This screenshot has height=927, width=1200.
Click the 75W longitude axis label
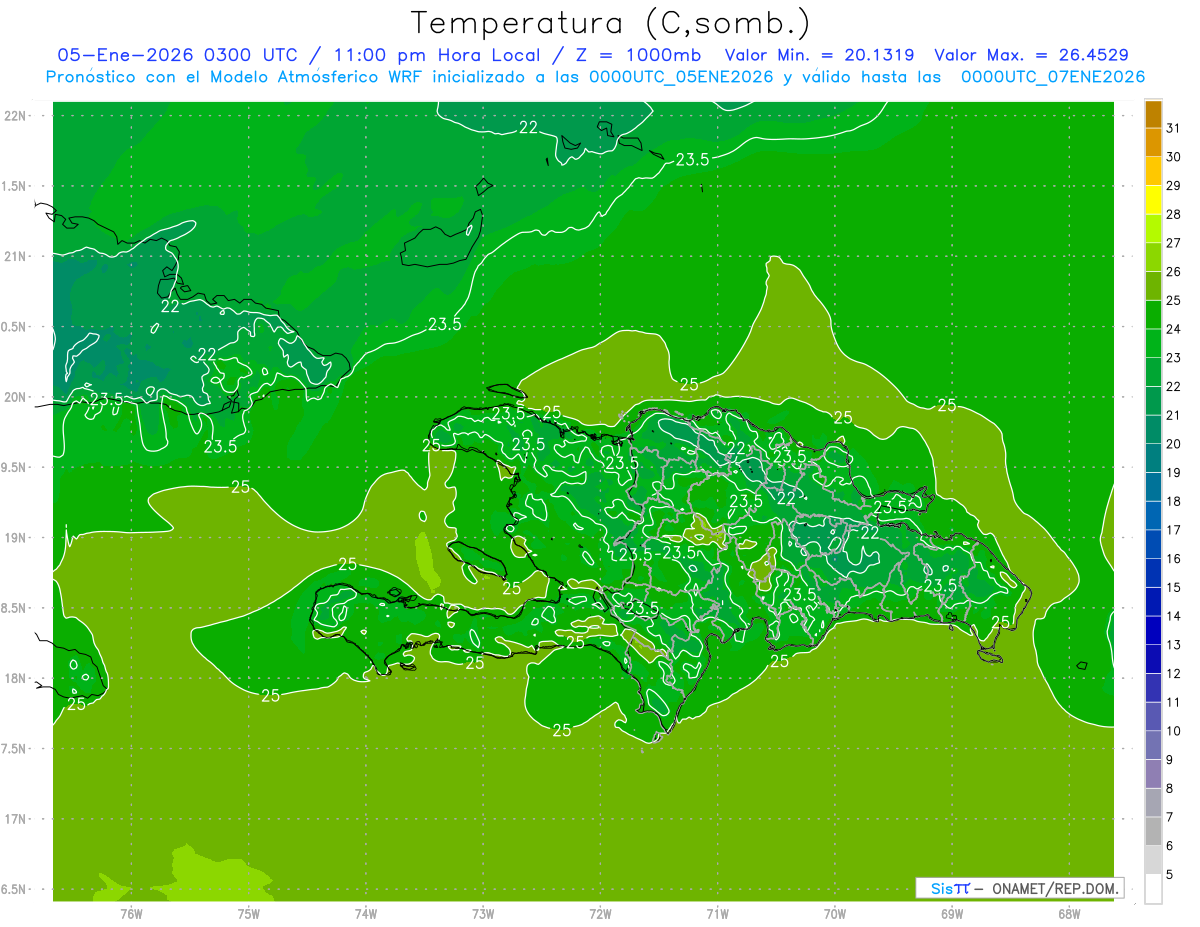click(x=249, y=914)
